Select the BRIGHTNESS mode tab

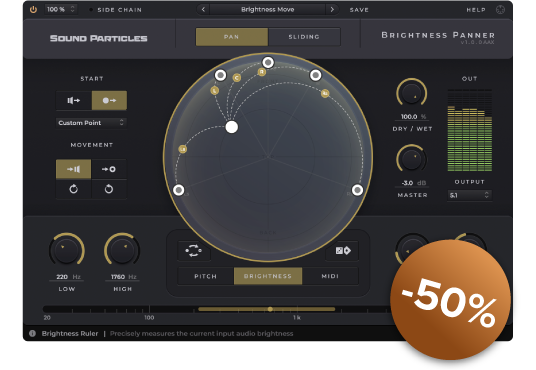click(x=268, y=276)
